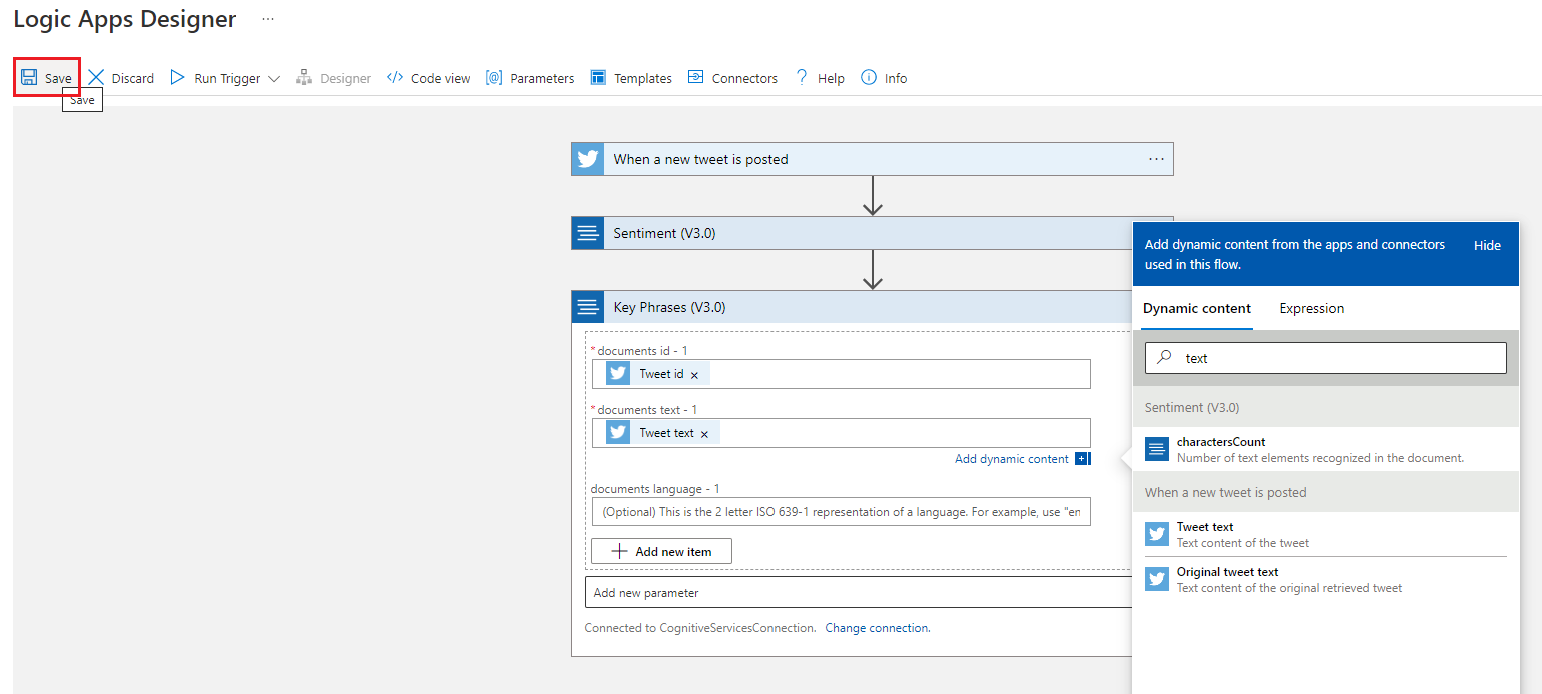Click the magnifier icon in search box
This screenshot has height=694, width=1542.
click(x=1164, y=358)
